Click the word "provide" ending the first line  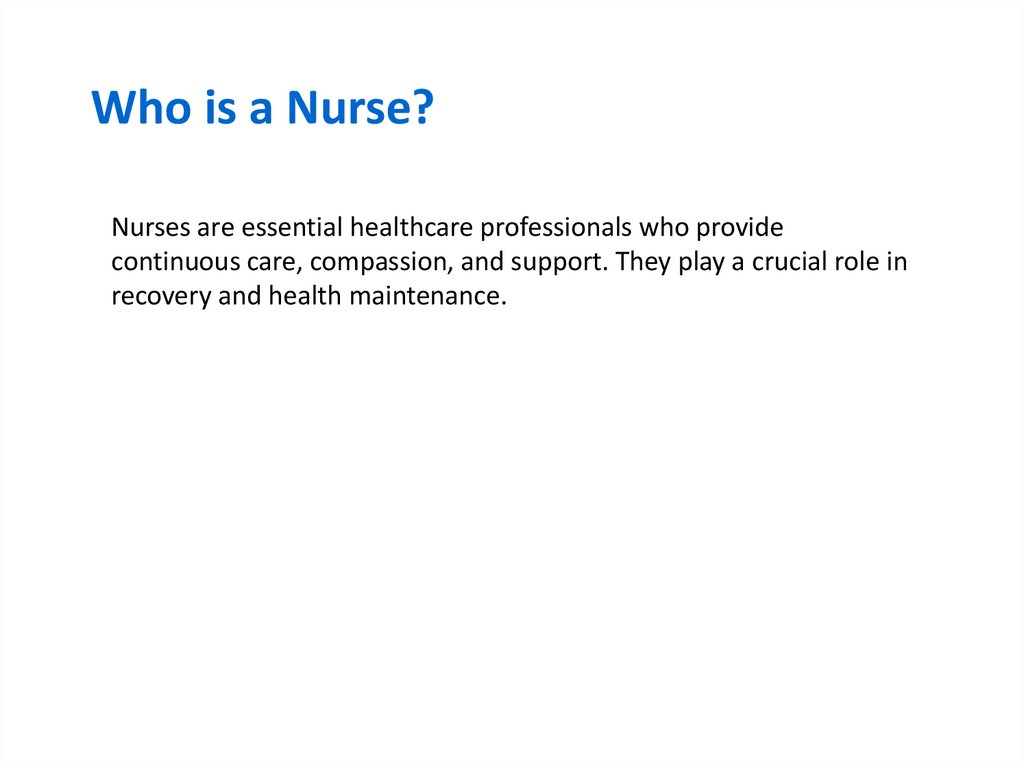741,227
